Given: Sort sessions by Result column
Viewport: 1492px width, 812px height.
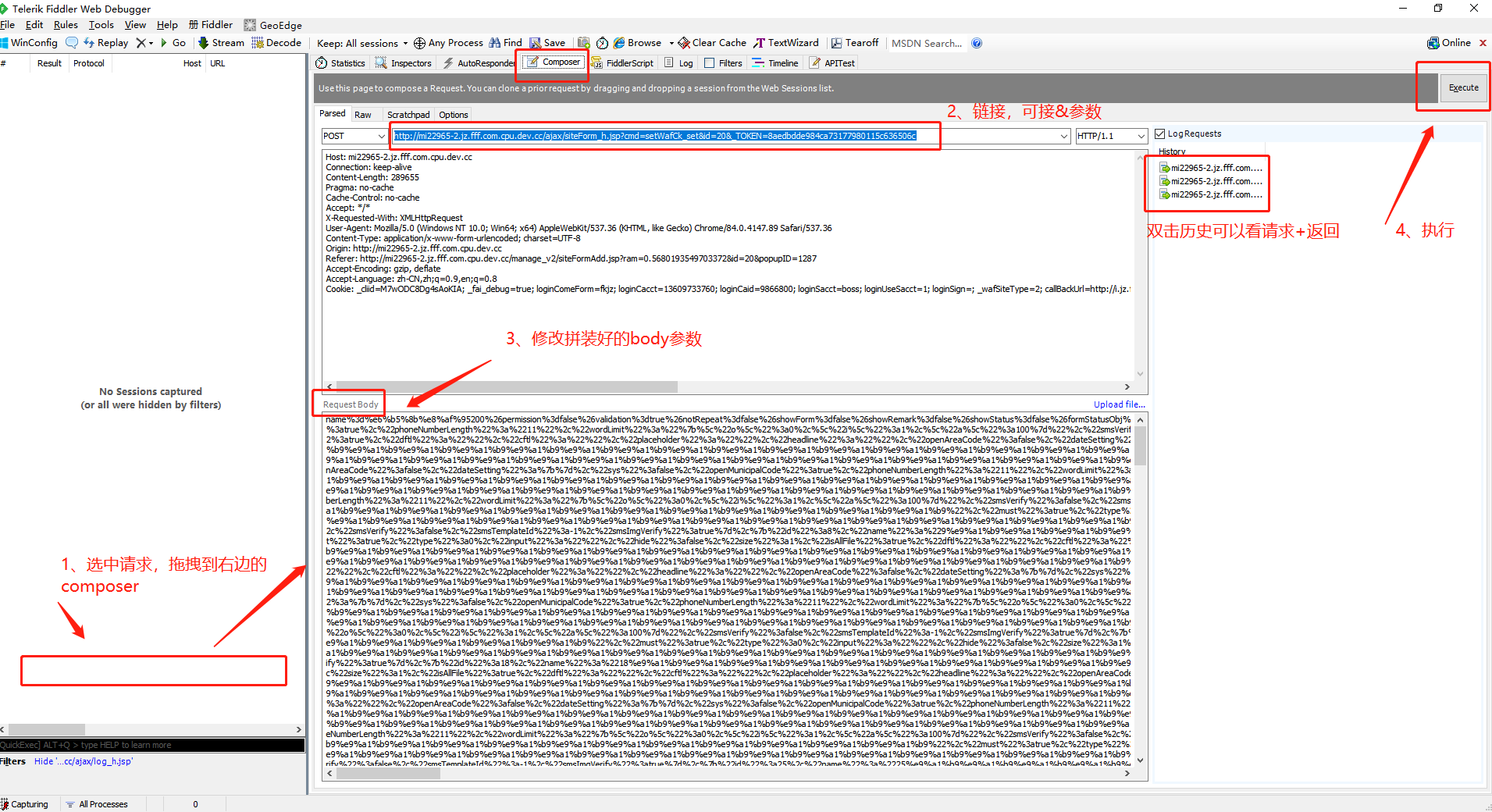Looking at the screenshot, I should [49, 63].
